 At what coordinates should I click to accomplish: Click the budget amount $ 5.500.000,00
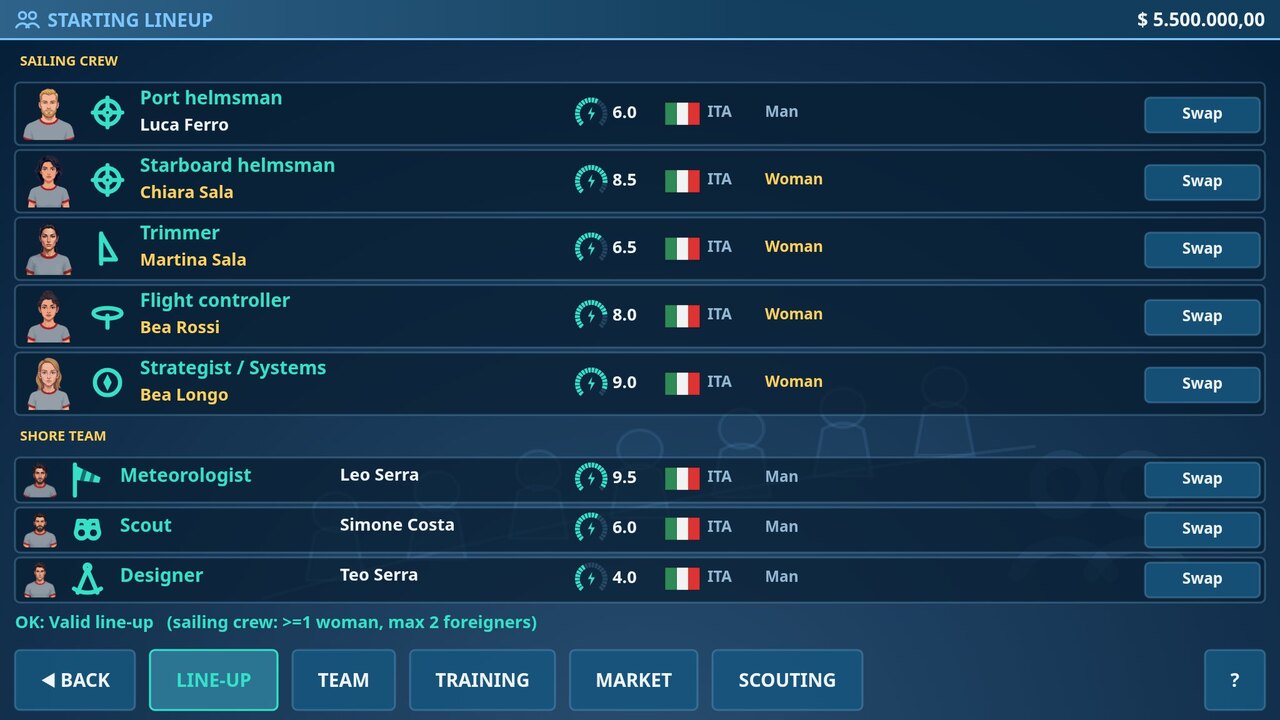1201,20
